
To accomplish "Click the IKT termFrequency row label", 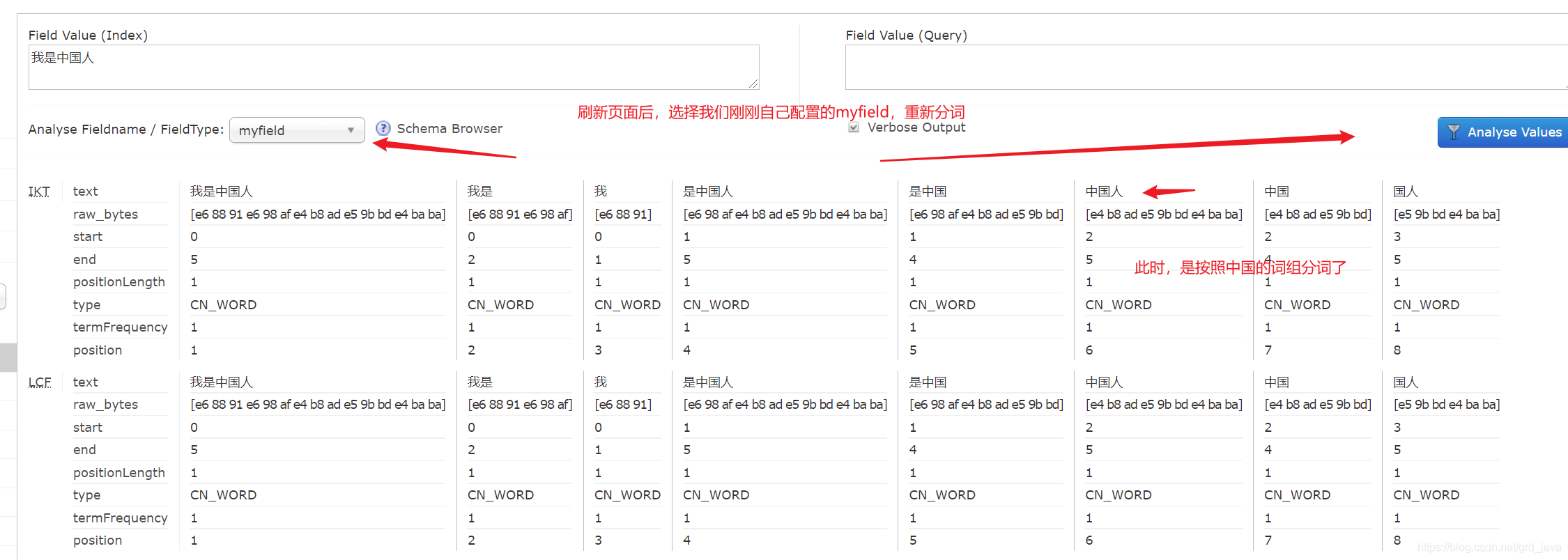I will pos(121,327).
